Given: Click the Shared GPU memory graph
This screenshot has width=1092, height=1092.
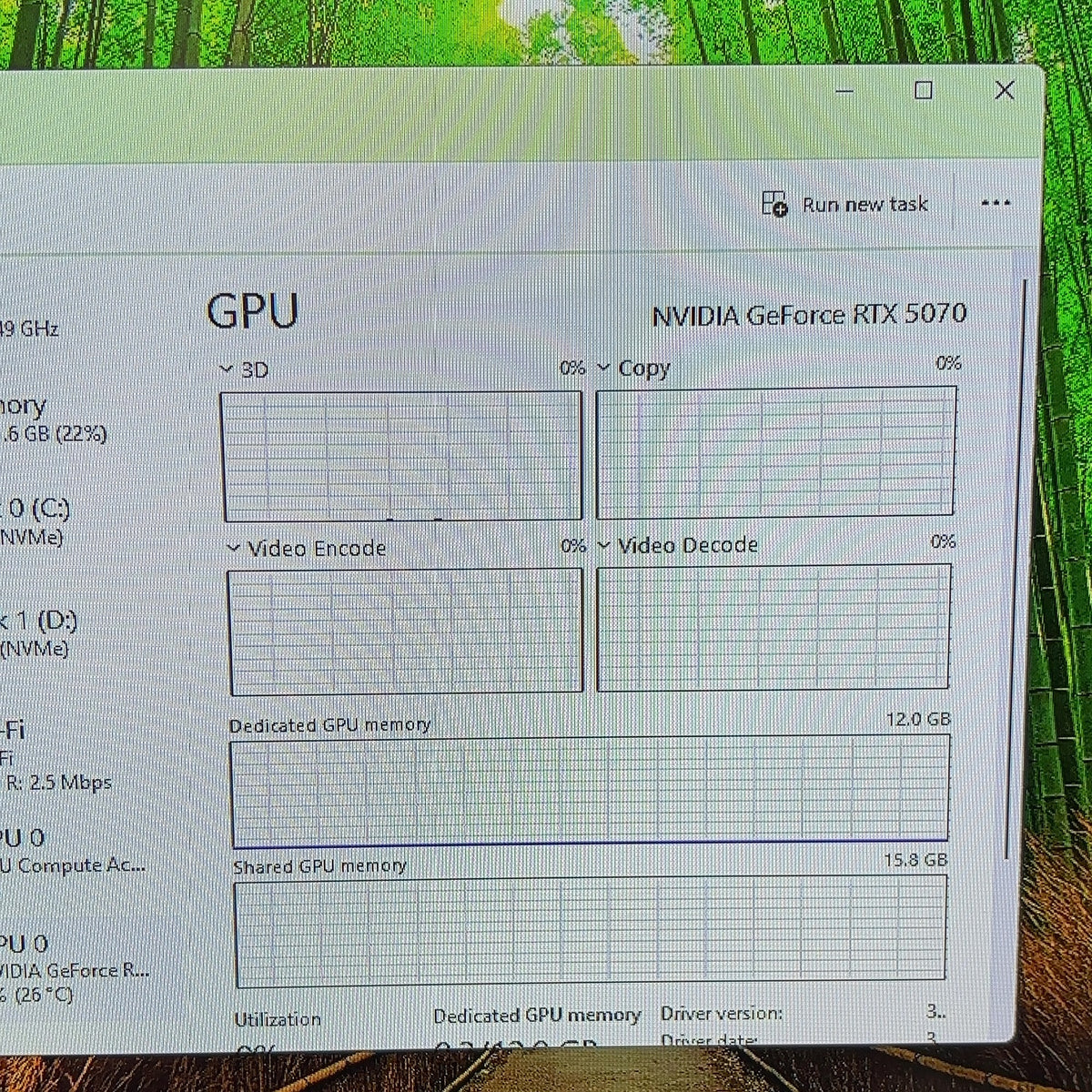Looking at the screenshot, I should (591, 931).
